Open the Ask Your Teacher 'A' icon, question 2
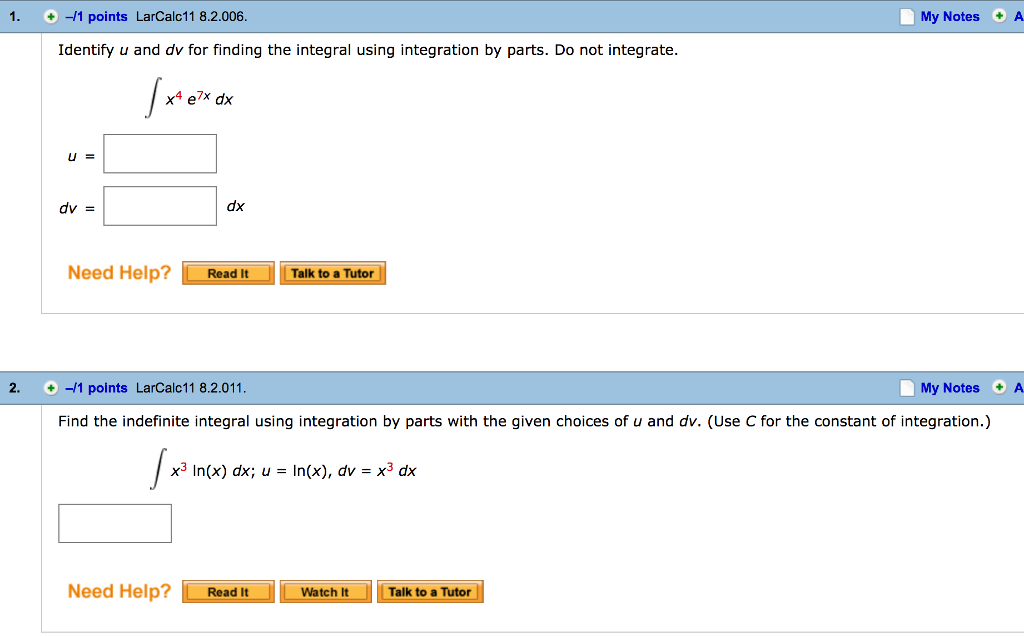1024x636 pixels. point(1018,388)
